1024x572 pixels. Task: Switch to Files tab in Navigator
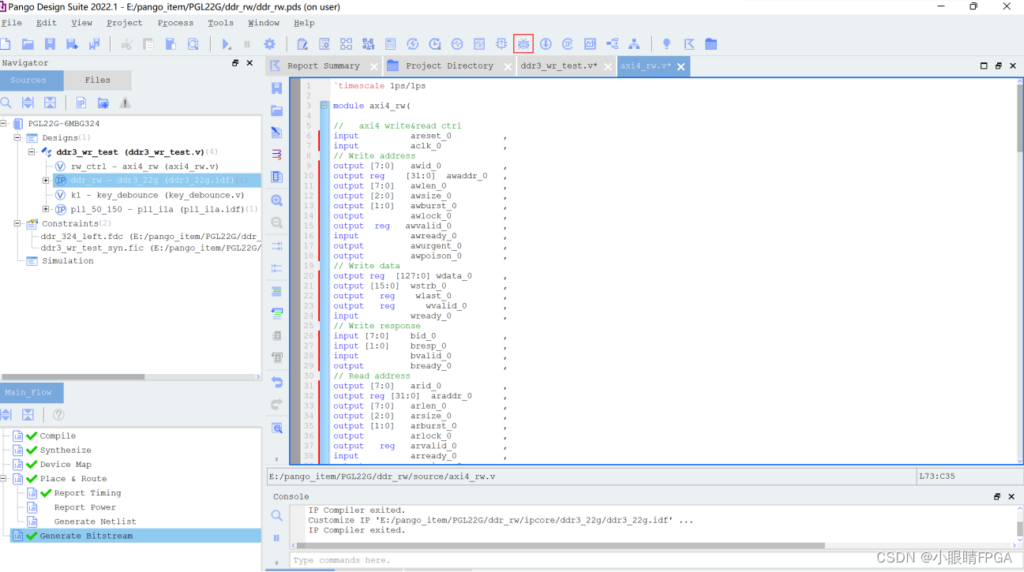point(97,80)
